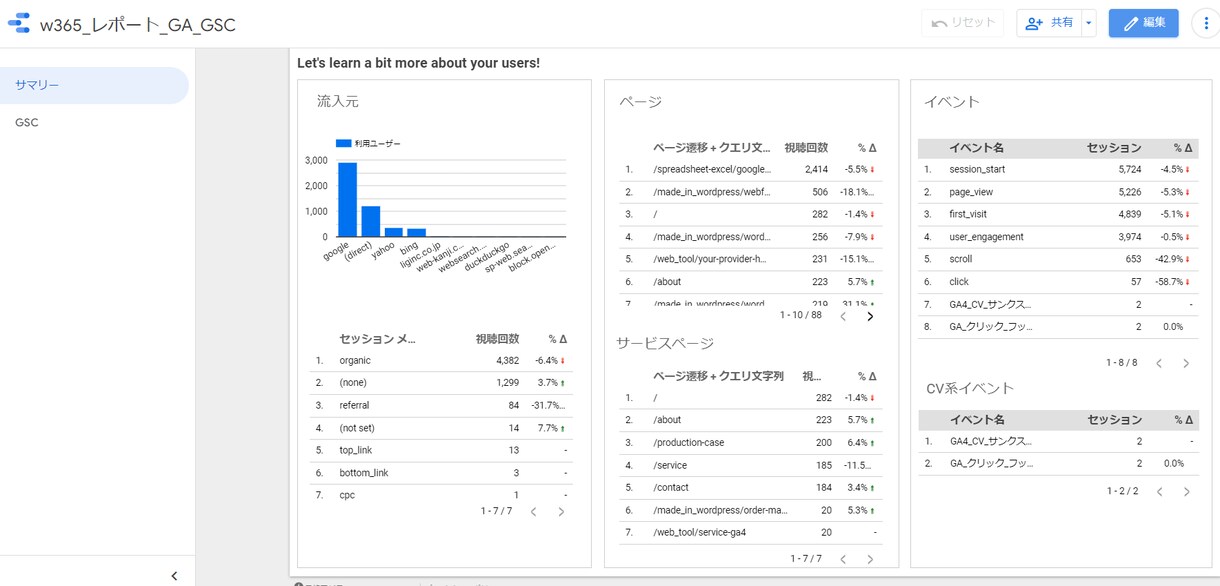The image size is (1220, 586).
Task: Select the user_engagement event row
Action: click(1058, 237)
